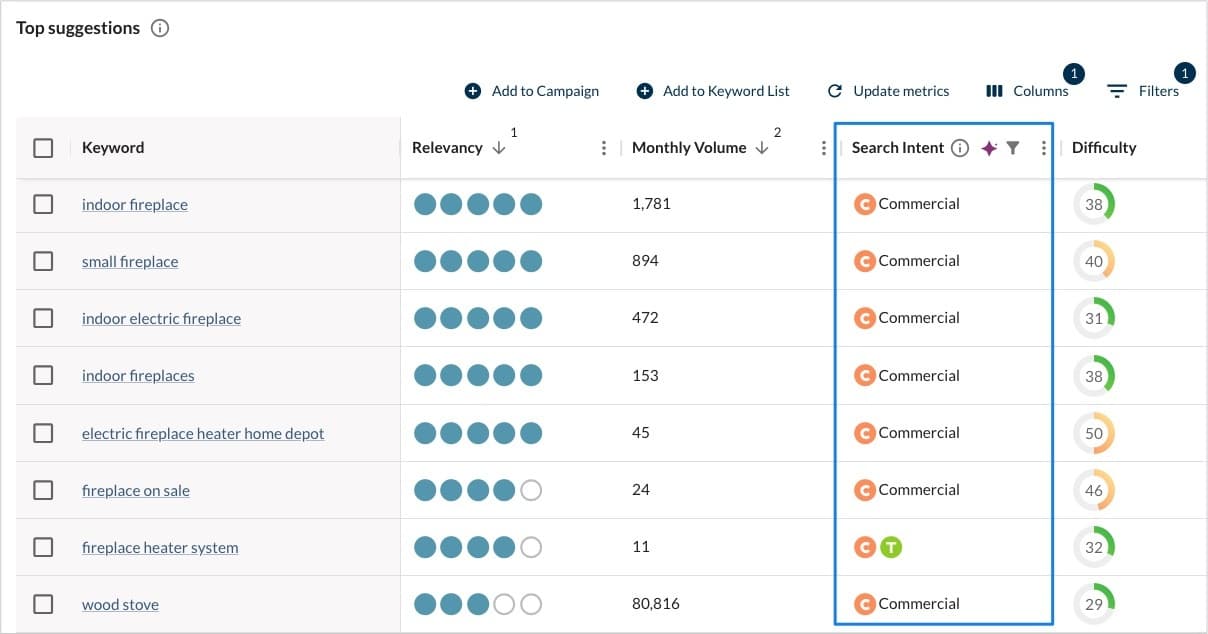Toggle the select-all checkbox in header
The height and width of the screenshot is (634, 1208).
point(43,148)
